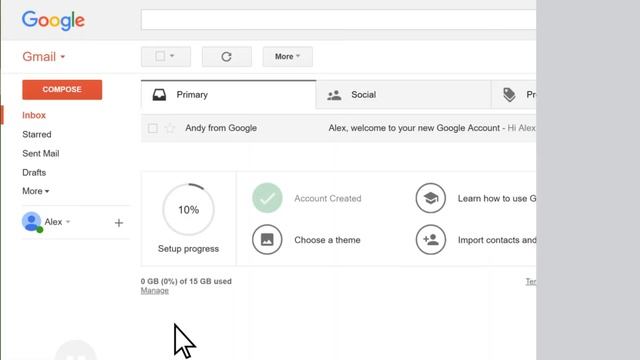Click Alex's profile avatar
Screen dimensions: 640x360
tap(32, 222)
